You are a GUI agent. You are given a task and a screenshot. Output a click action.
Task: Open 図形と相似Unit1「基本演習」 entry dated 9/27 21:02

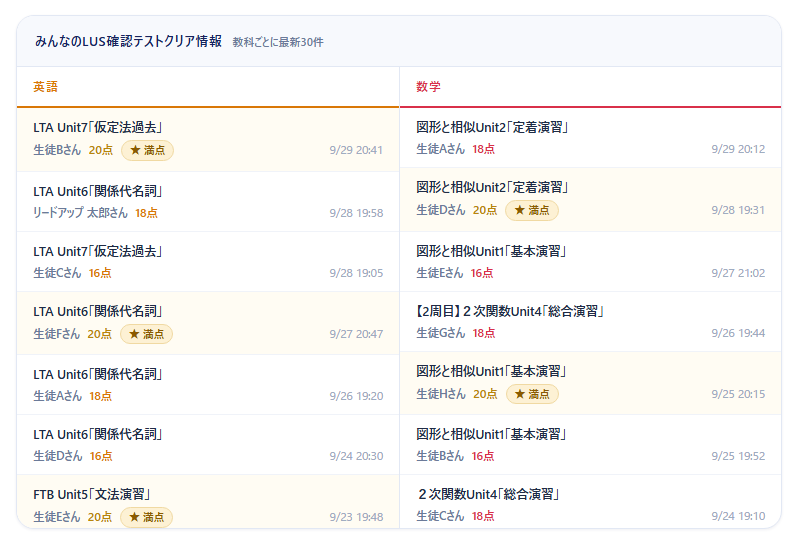click(x=591, y=262)
